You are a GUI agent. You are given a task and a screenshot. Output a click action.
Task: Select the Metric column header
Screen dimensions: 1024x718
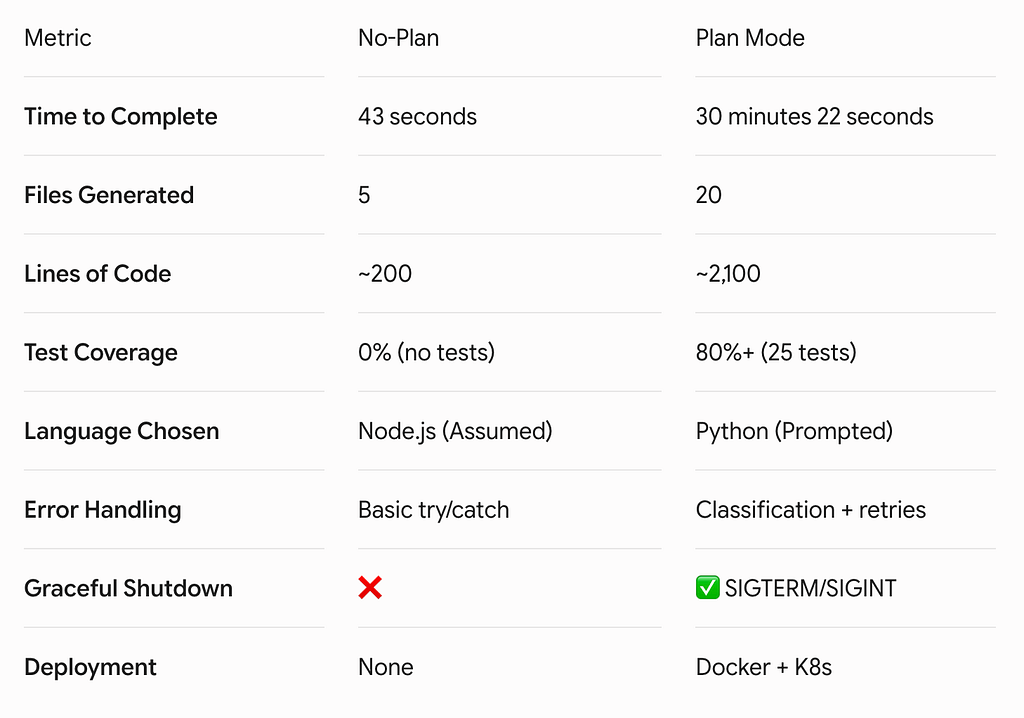click(x=57, y=38)
